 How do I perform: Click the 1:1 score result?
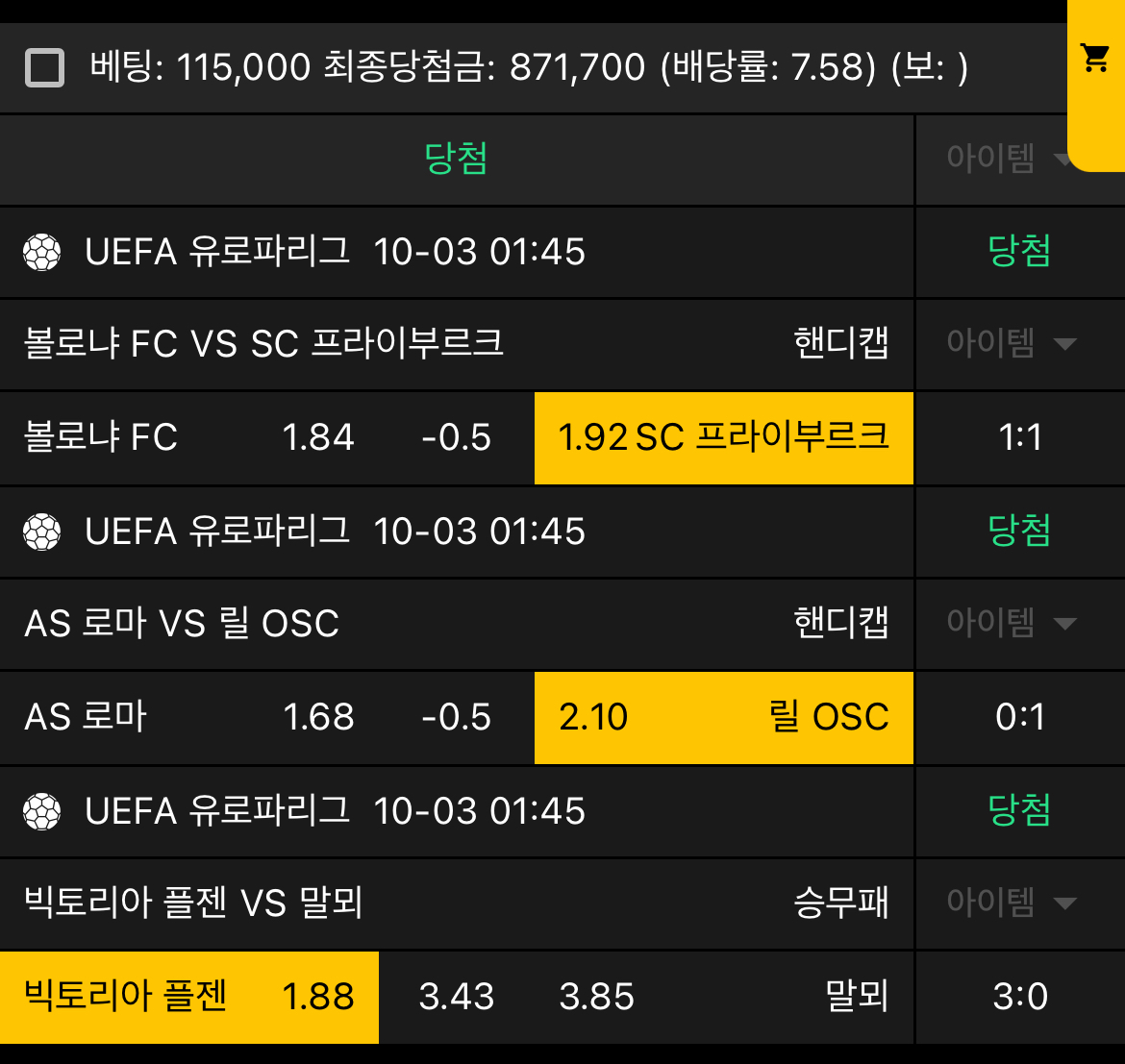[x=1020, y=438]
